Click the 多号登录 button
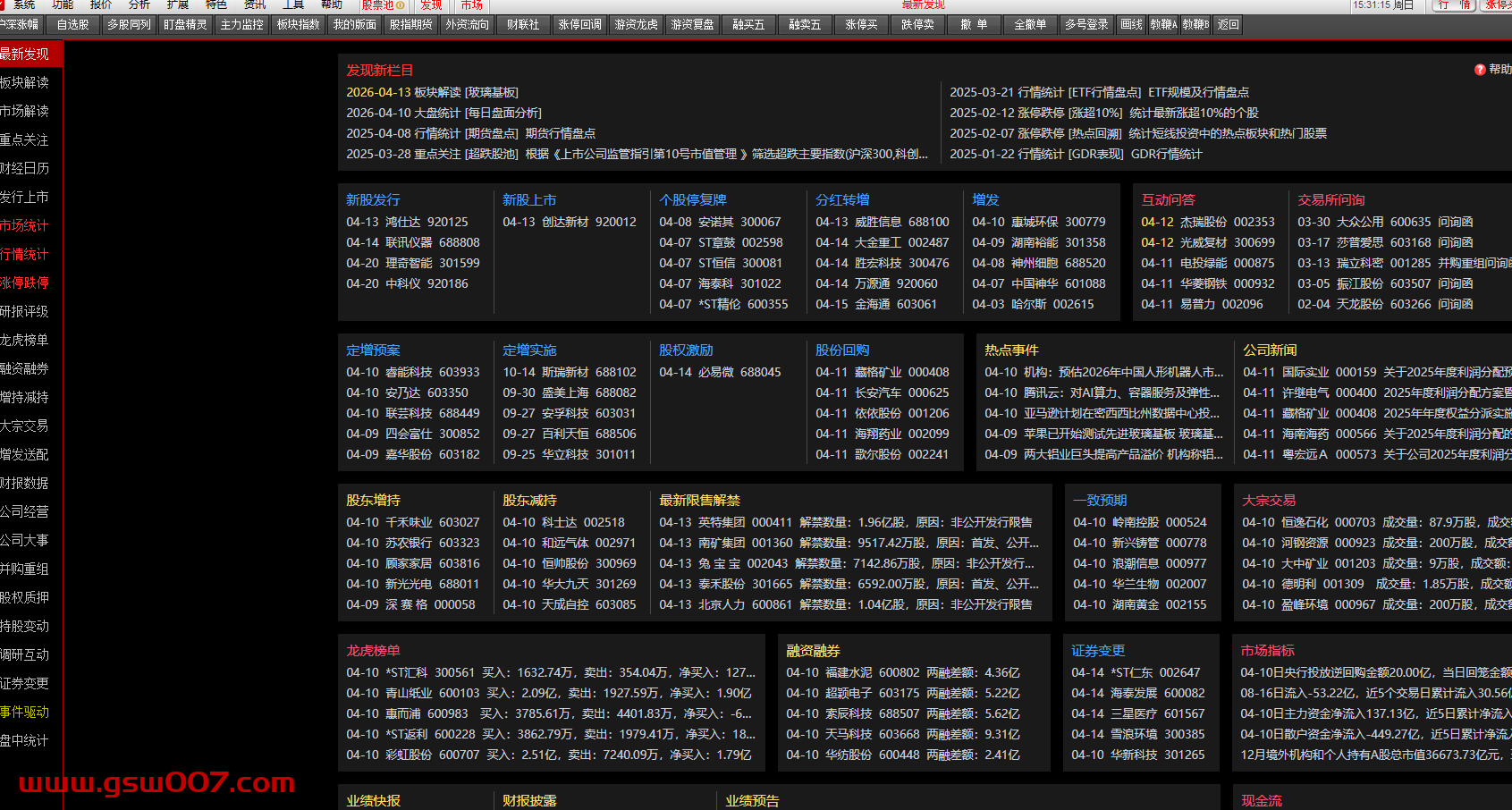1512x810 pixels. (1086, 24)
